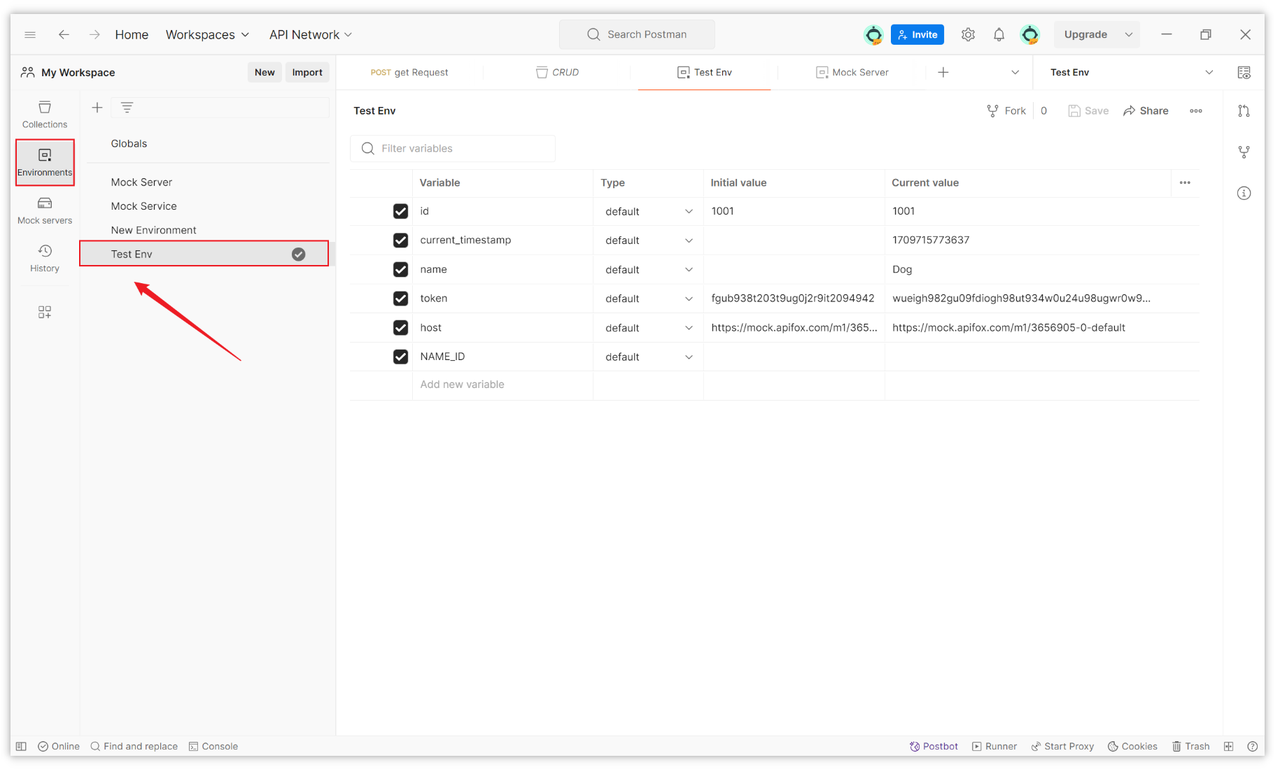
Task: Open the environment selector Test Env dropdown
Action: [1131, 72]
